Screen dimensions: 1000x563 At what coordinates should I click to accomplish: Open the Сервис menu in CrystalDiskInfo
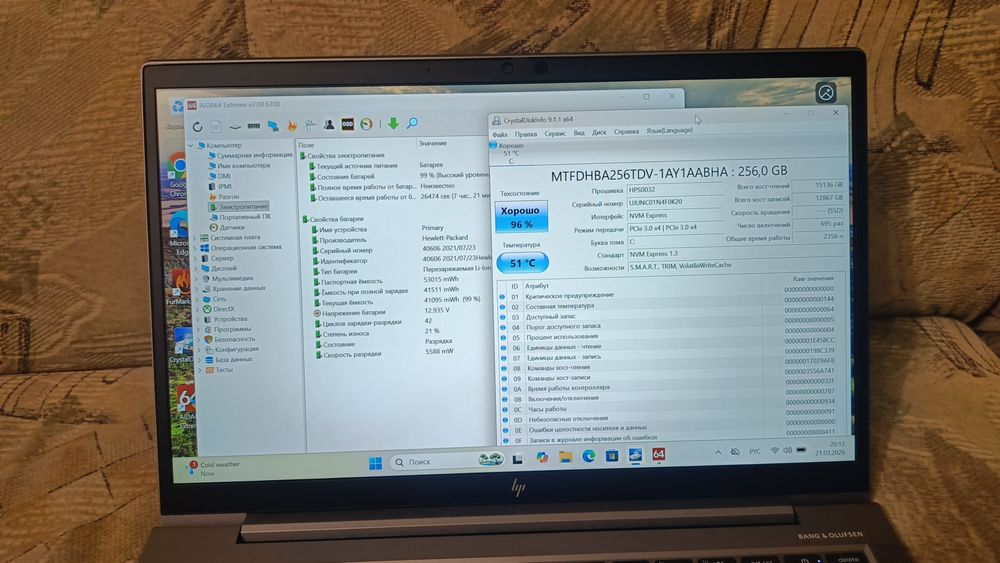click(555, 133)
